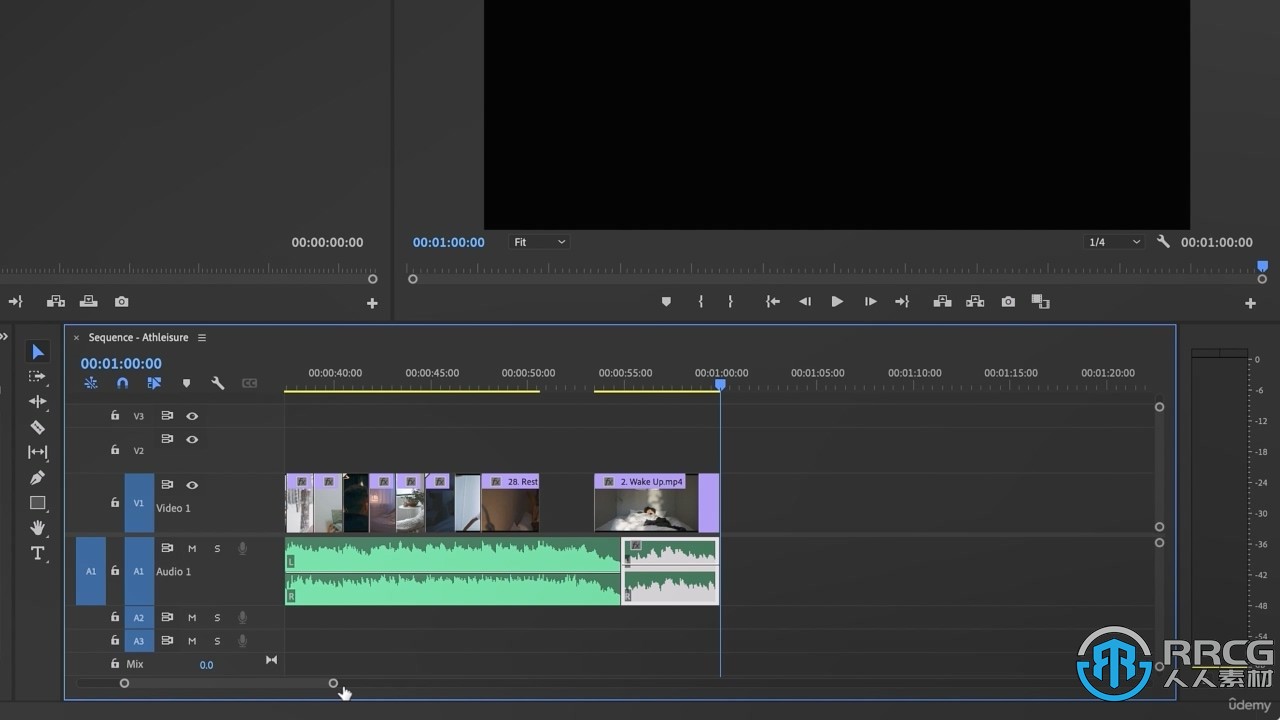The height and width of the screenshot is (720, 1280).
Task: Go to In point in Program monitor
Action: (x=773, y=302)
